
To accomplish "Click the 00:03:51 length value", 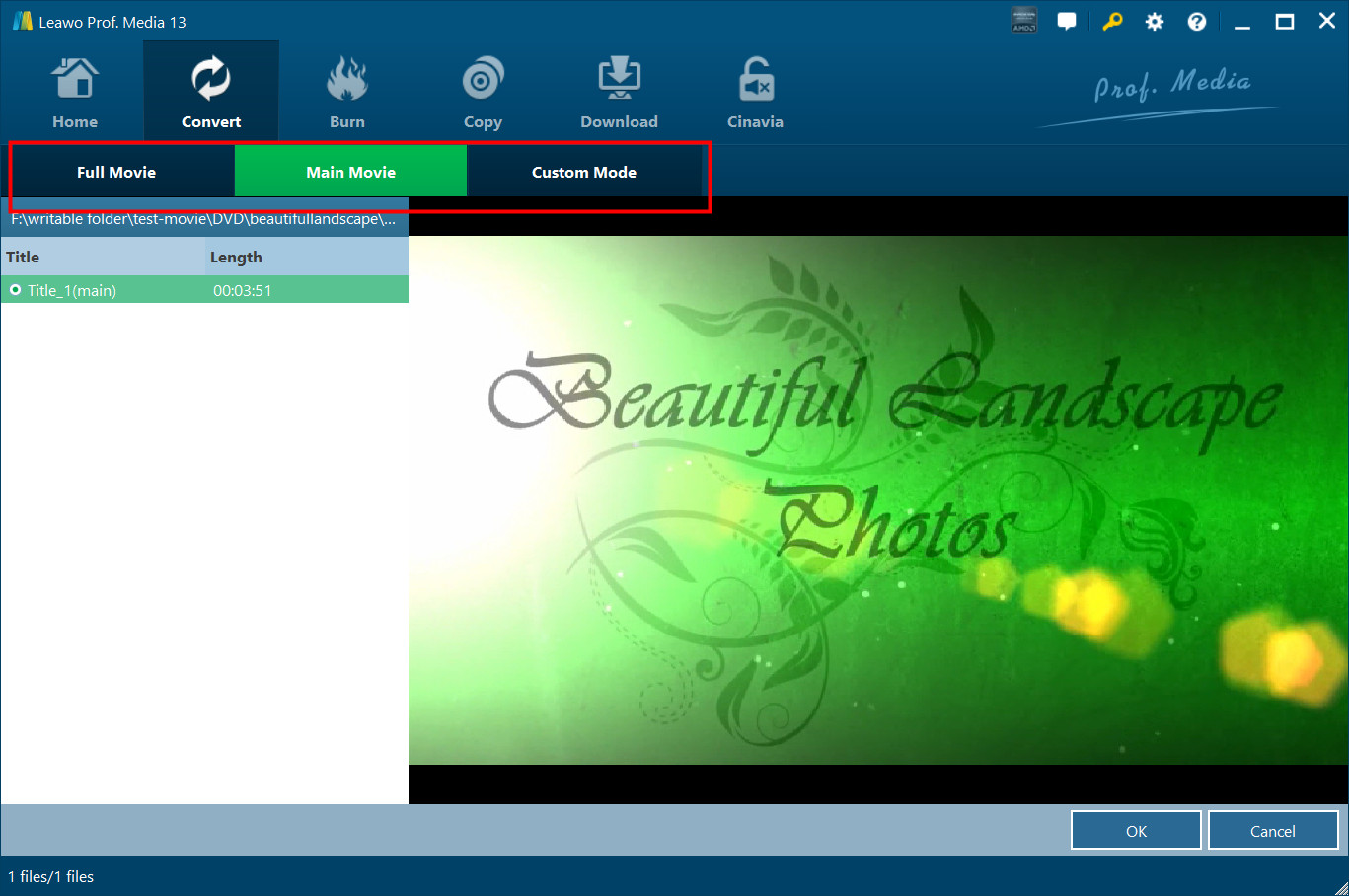I will (x=243, y=290).
